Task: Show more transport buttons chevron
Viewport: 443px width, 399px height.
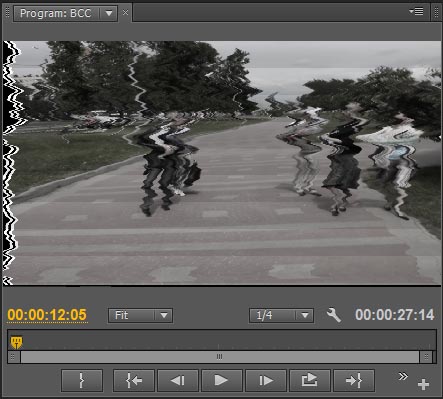Action: pos(403,376)
